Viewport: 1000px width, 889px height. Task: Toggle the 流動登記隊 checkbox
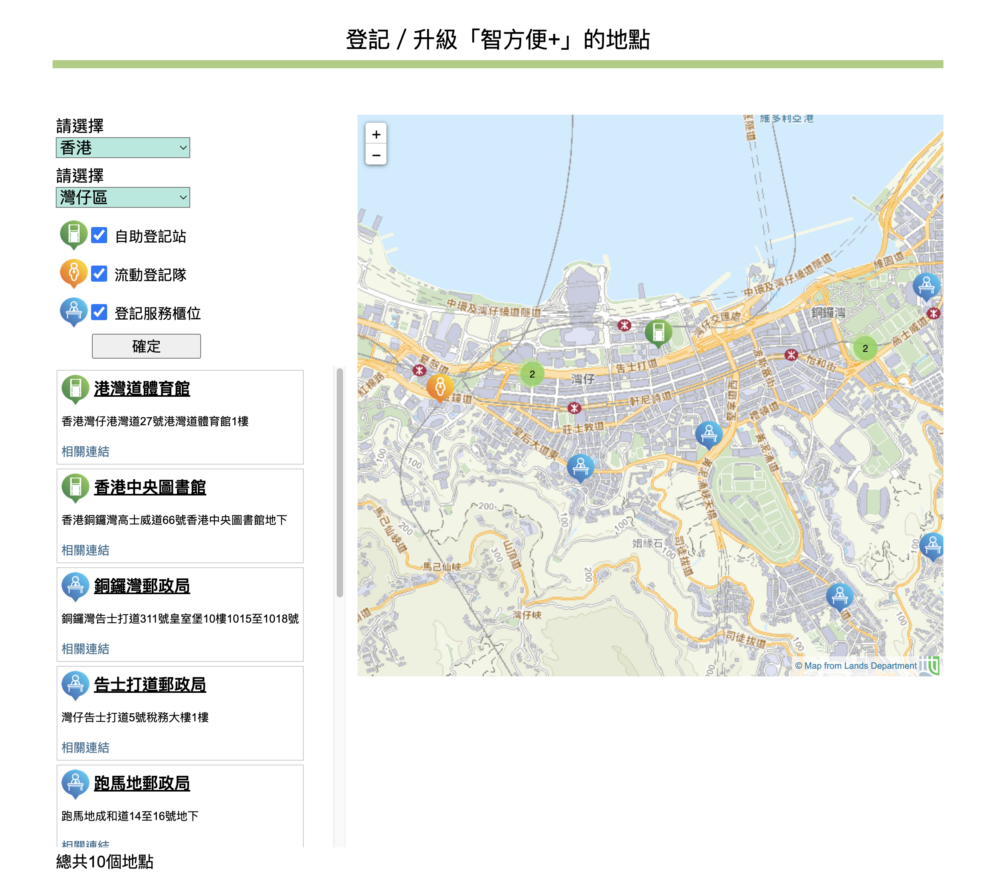click(98, 273)
